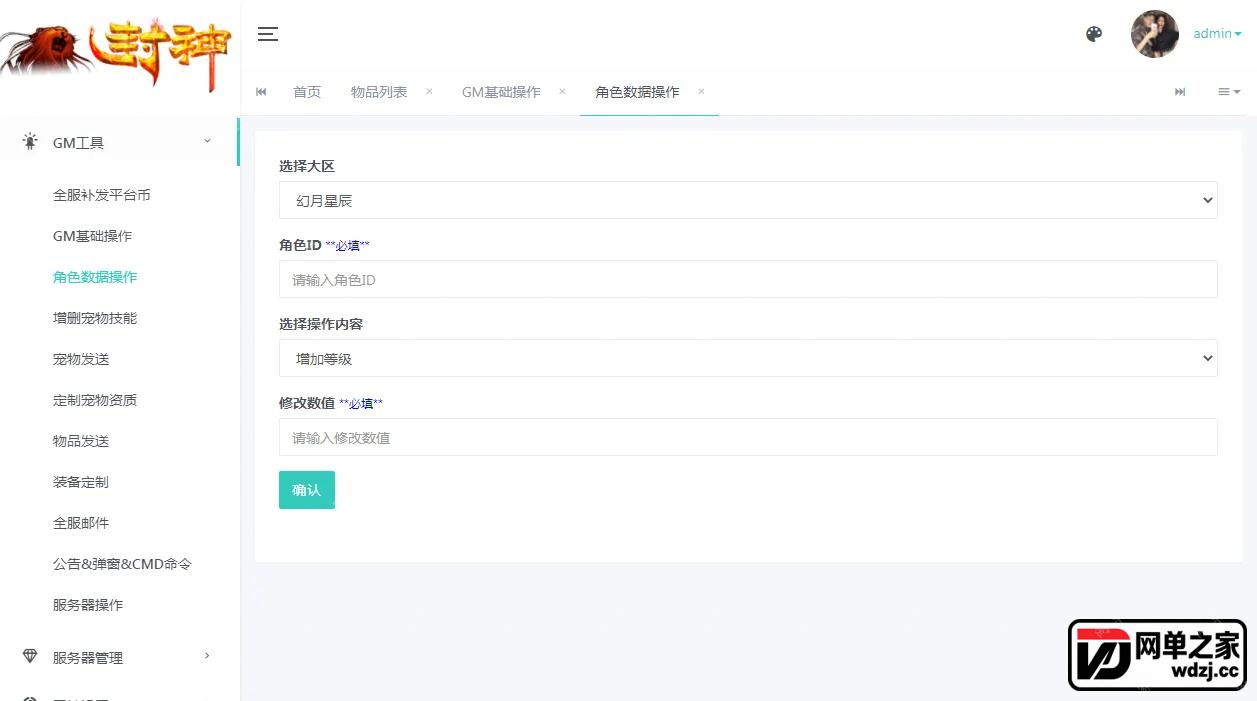
Task: Click the 服务器管理 diamond icon
Action: point(30,657)
